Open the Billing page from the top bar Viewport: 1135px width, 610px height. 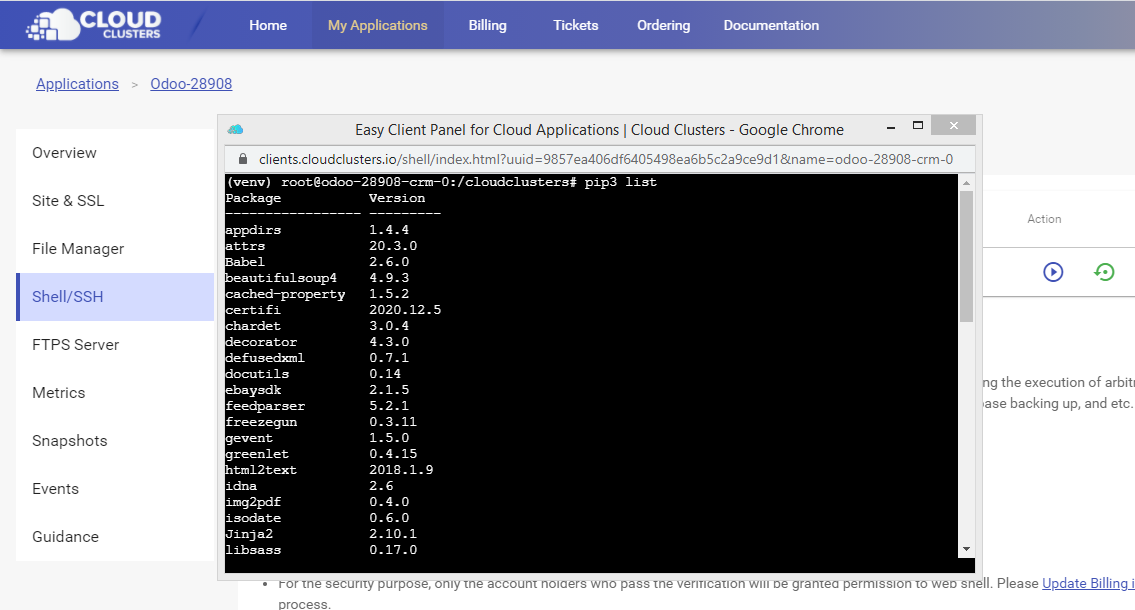[487, 25]
